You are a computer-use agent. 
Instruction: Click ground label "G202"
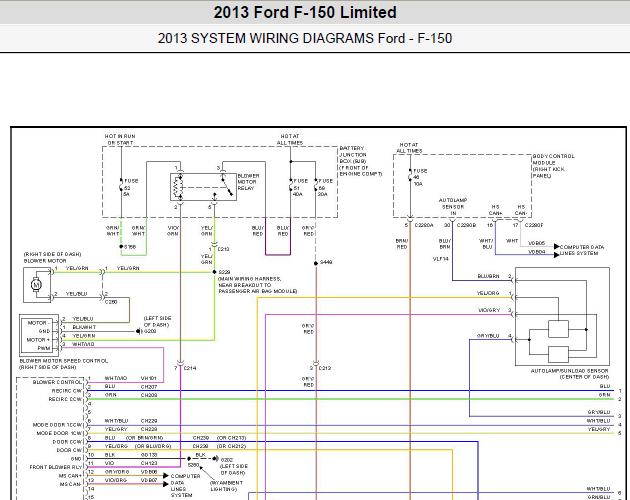pos(227,460)
